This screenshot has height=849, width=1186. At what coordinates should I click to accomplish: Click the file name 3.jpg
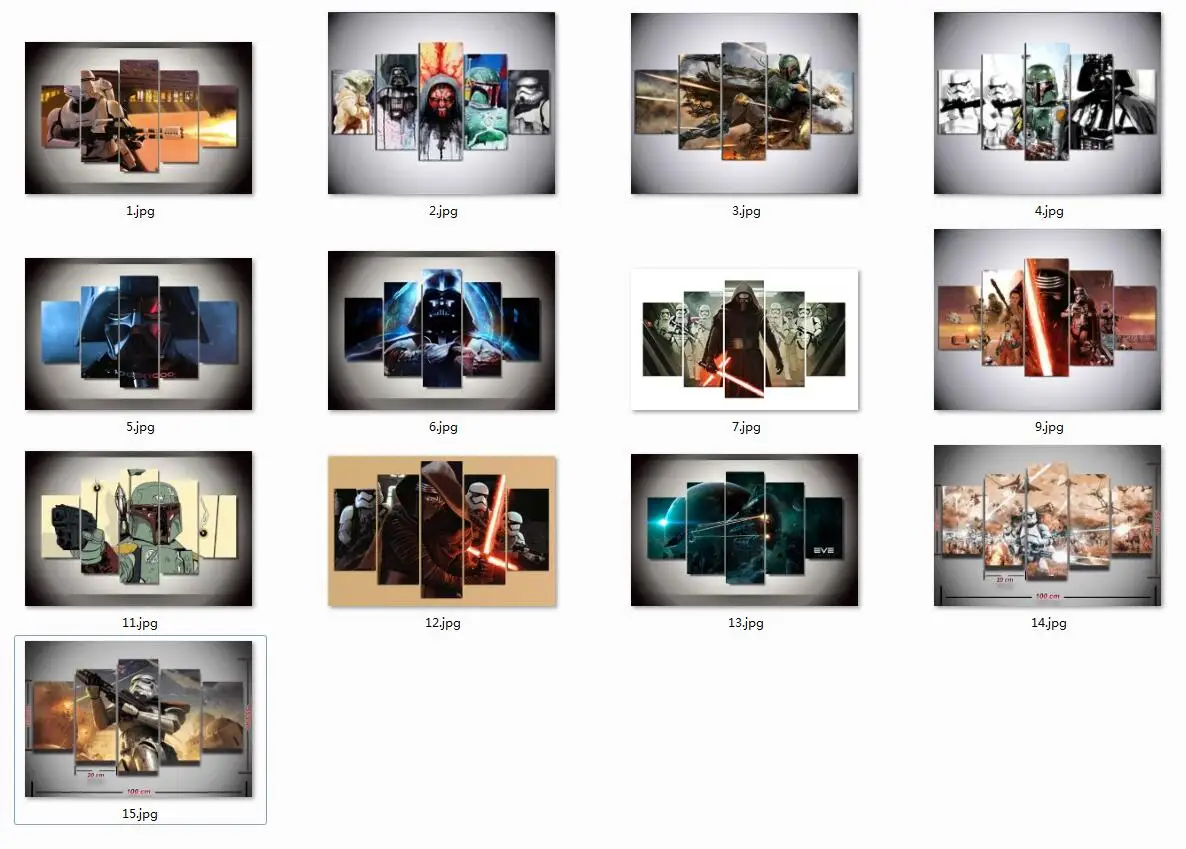[747, 211]
